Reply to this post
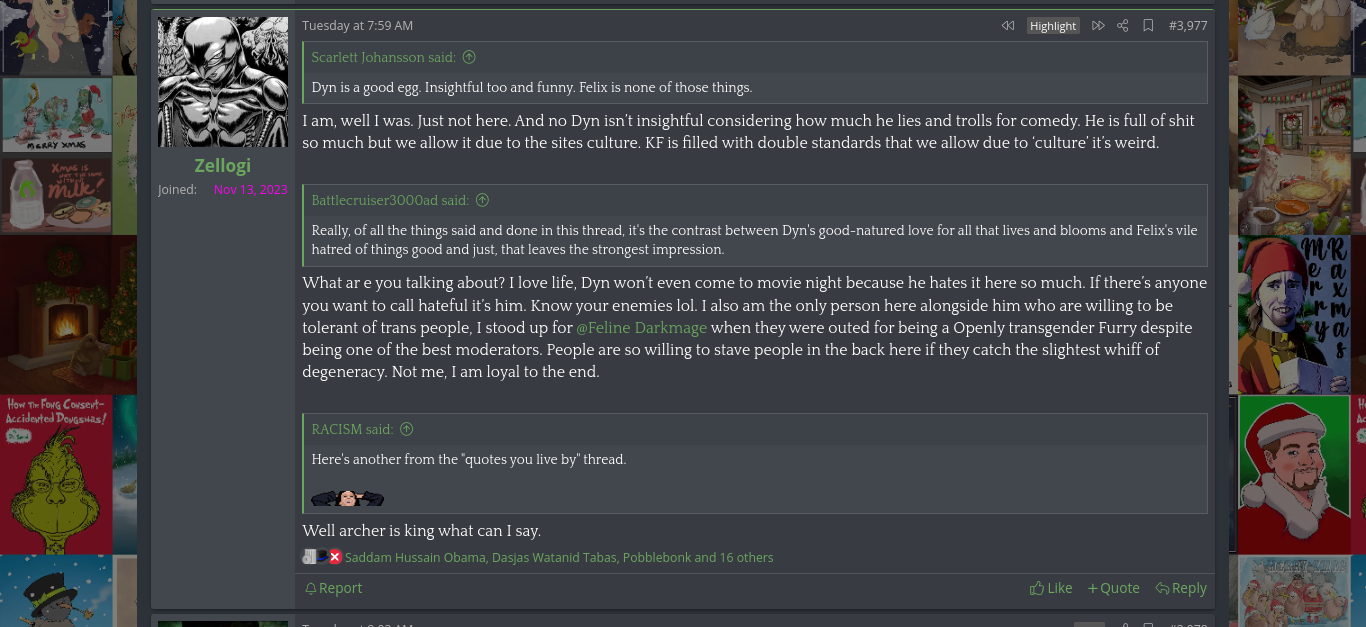Image resolution: width=1366 pixels, height=627 pixels. (1181, 588)
